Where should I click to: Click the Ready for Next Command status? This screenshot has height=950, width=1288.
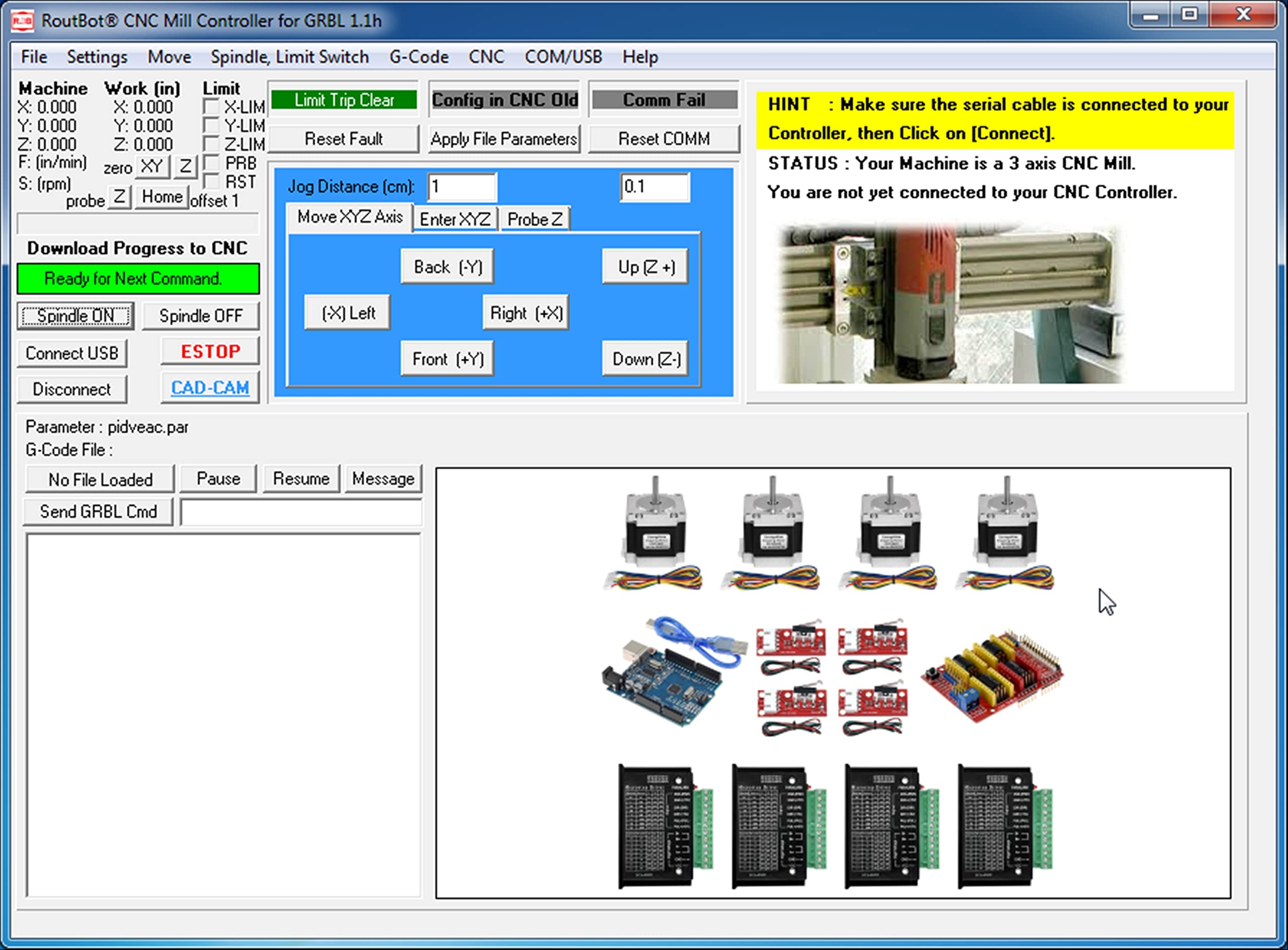138,279
